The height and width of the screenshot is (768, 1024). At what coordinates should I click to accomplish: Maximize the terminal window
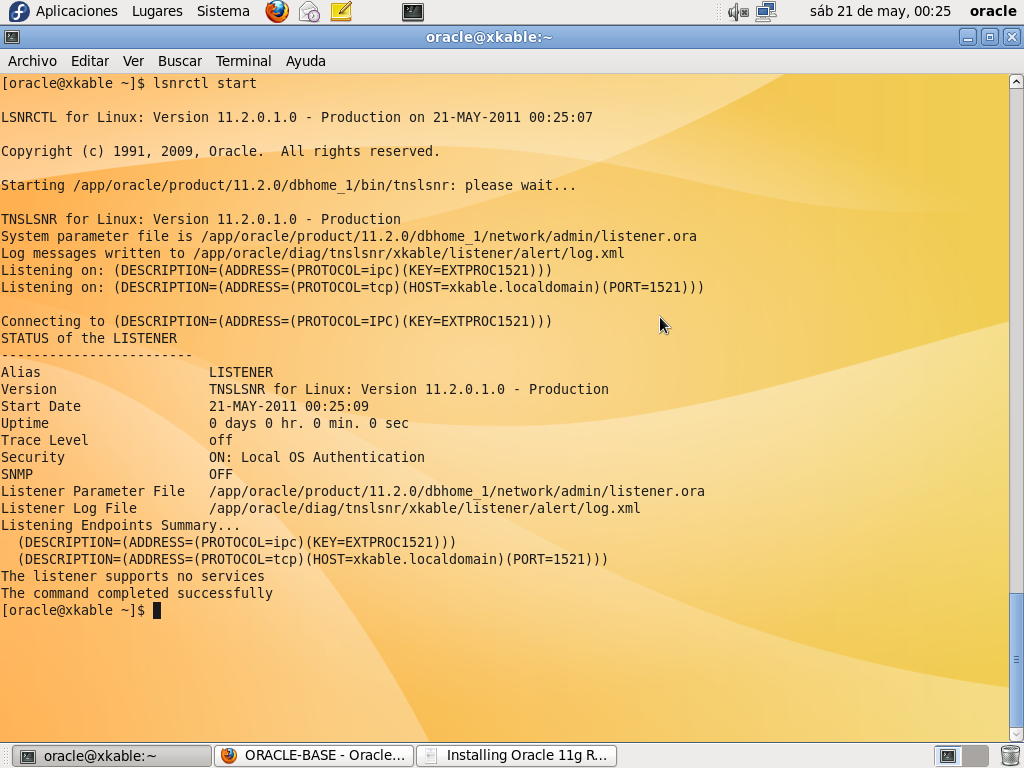tap(989, 37)
